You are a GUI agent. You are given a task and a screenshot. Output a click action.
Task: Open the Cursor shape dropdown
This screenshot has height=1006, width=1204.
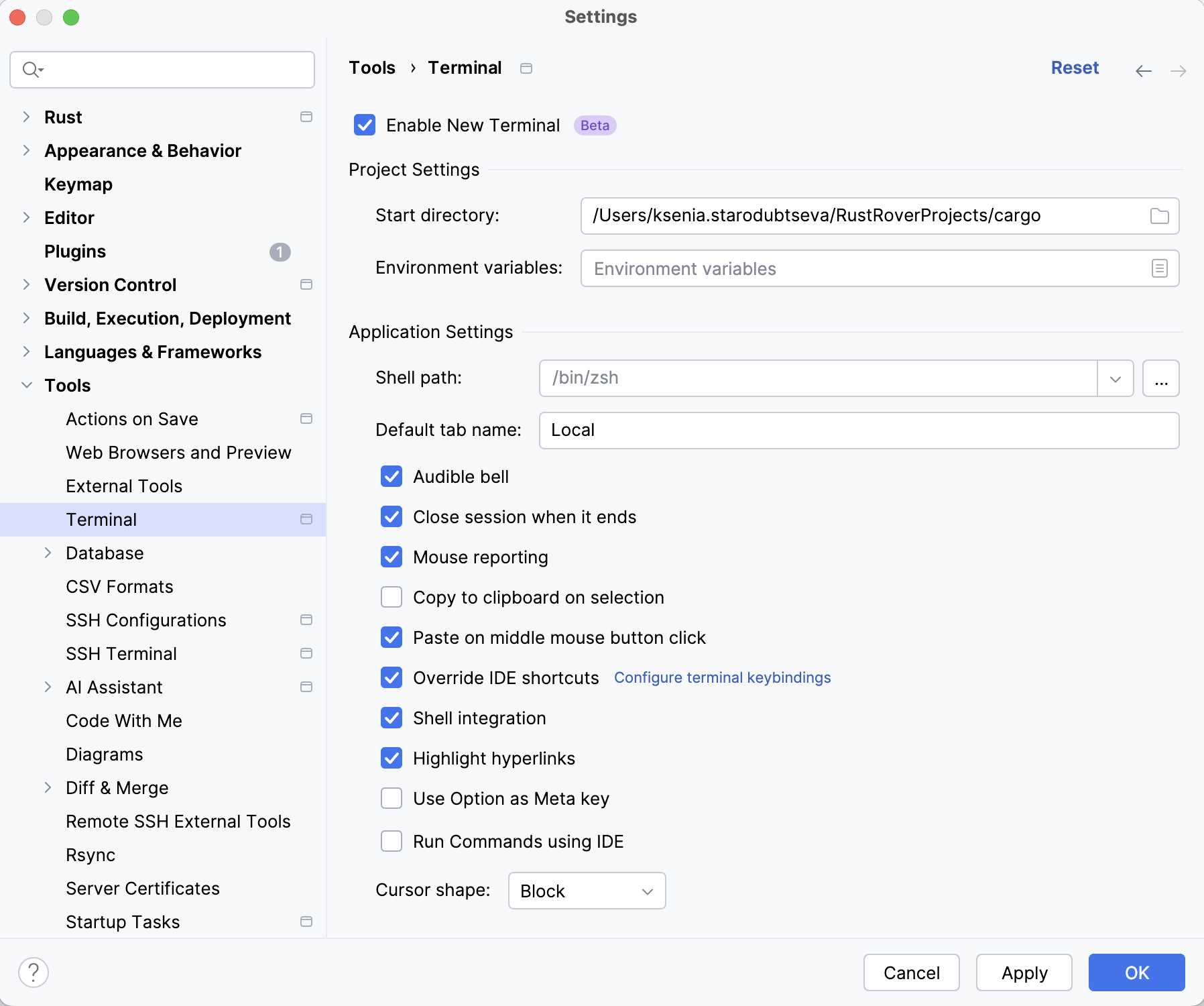pos(586,891)
